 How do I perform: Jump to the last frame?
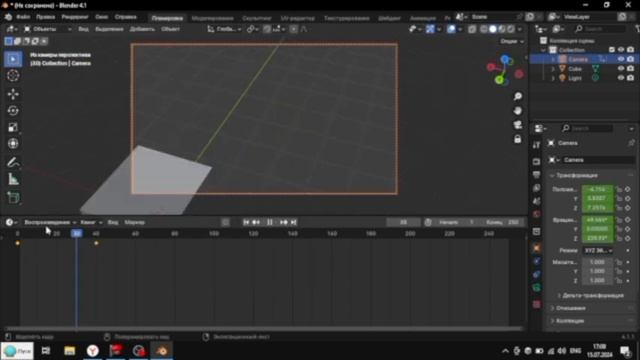(293, 222)
